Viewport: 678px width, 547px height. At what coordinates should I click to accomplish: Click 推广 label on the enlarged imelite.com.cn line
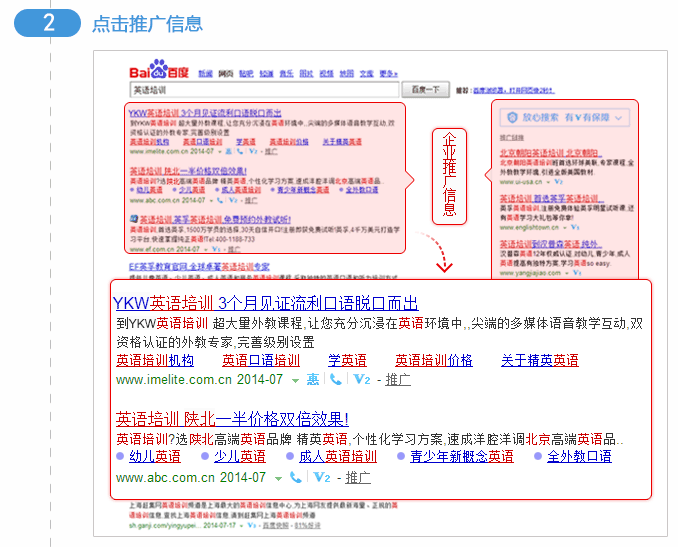pos(398,380)
